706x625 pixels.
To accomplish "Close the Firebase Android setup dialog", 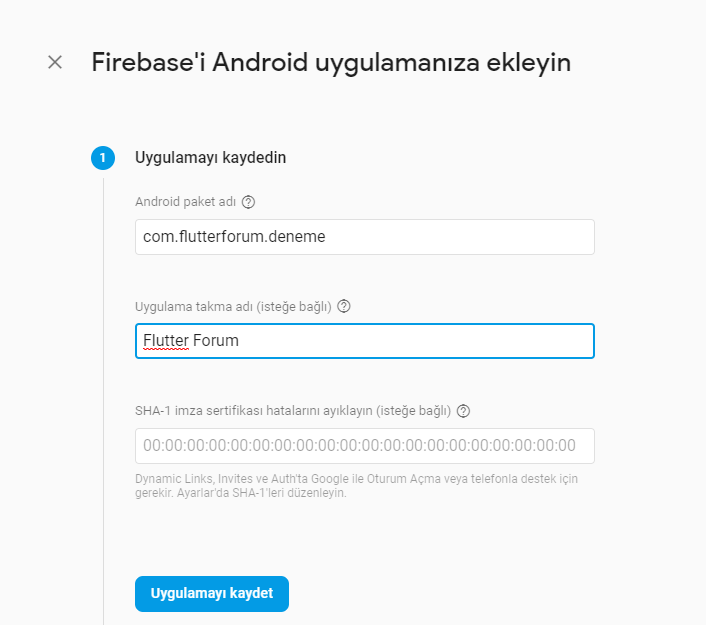I will [55, 62].
